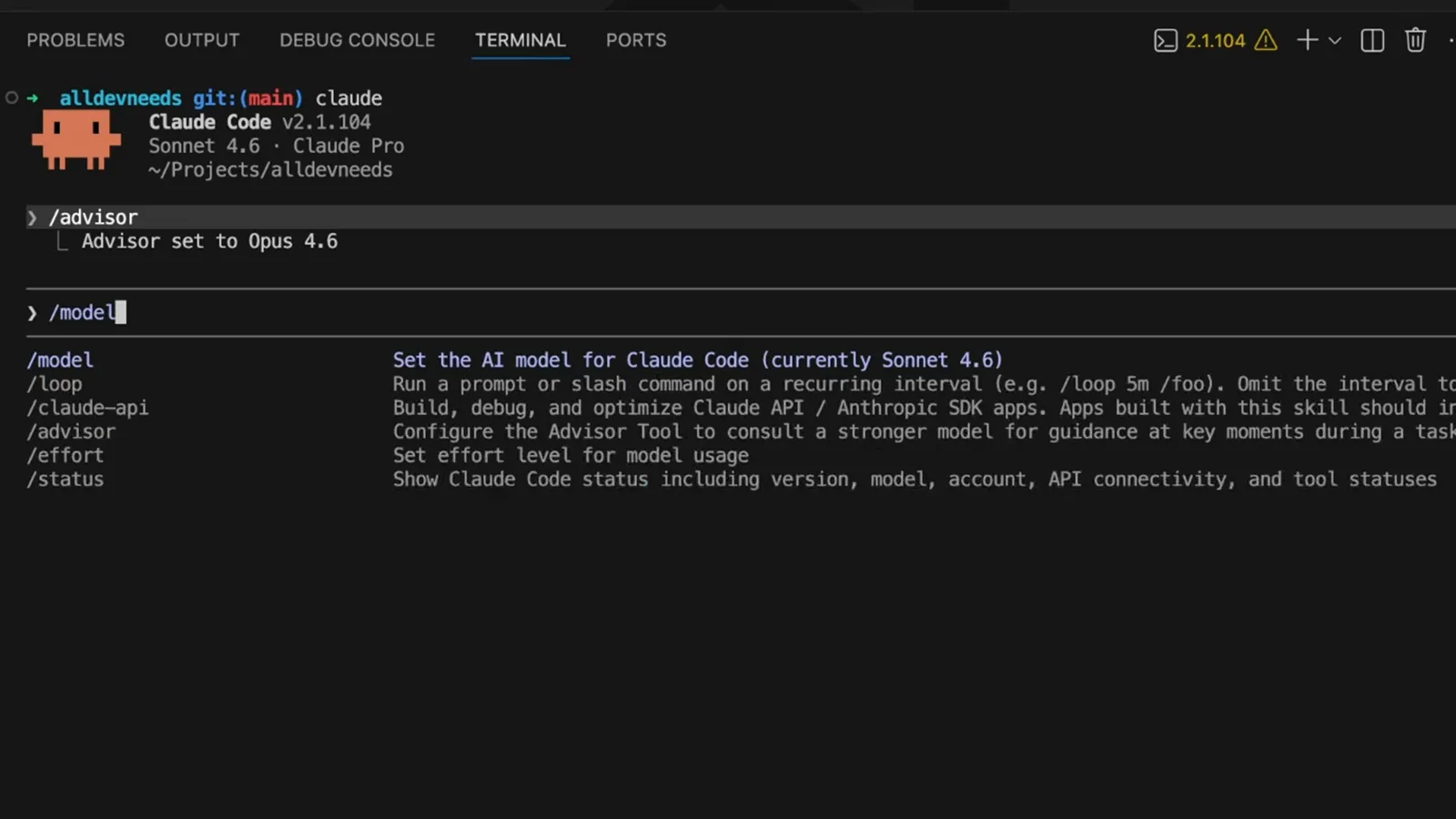Click the 'Set the AI model' description

point(697,360)
